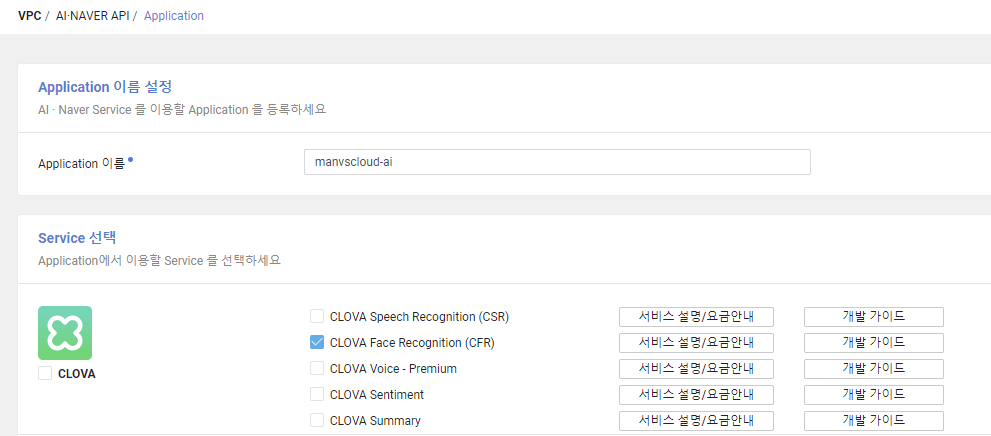This screenshot has width=991, height=436.
Task: Click the Application 이름 input field
Action: pyautogui.click(x=556, y=162)
